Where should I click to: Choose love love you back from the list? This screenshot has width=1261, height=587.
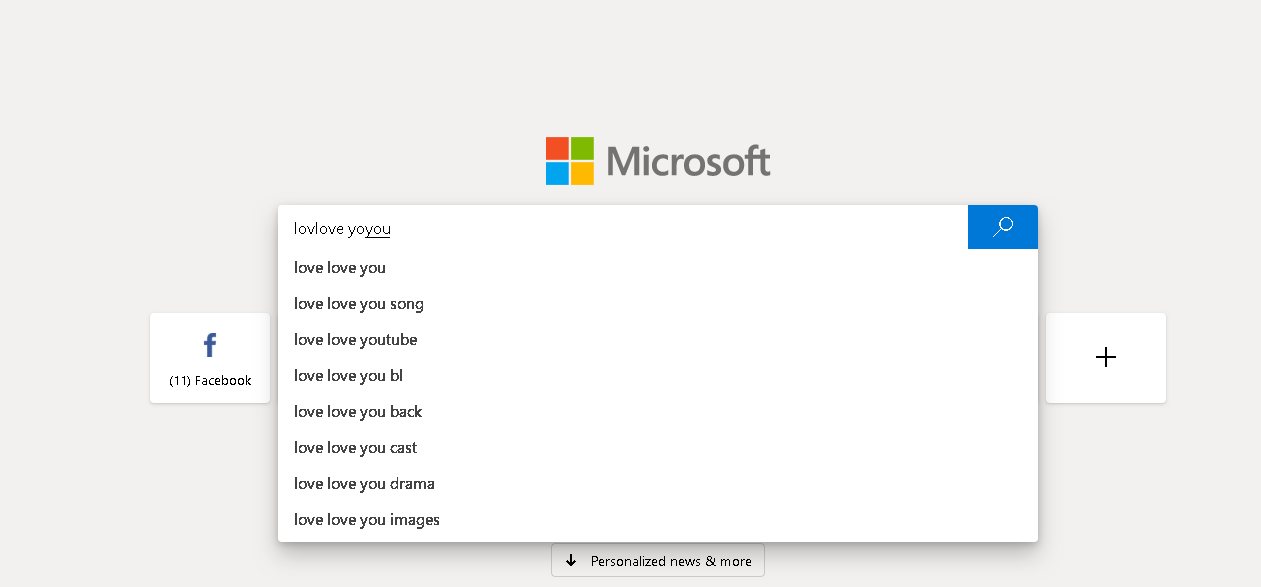click(357, 411)
